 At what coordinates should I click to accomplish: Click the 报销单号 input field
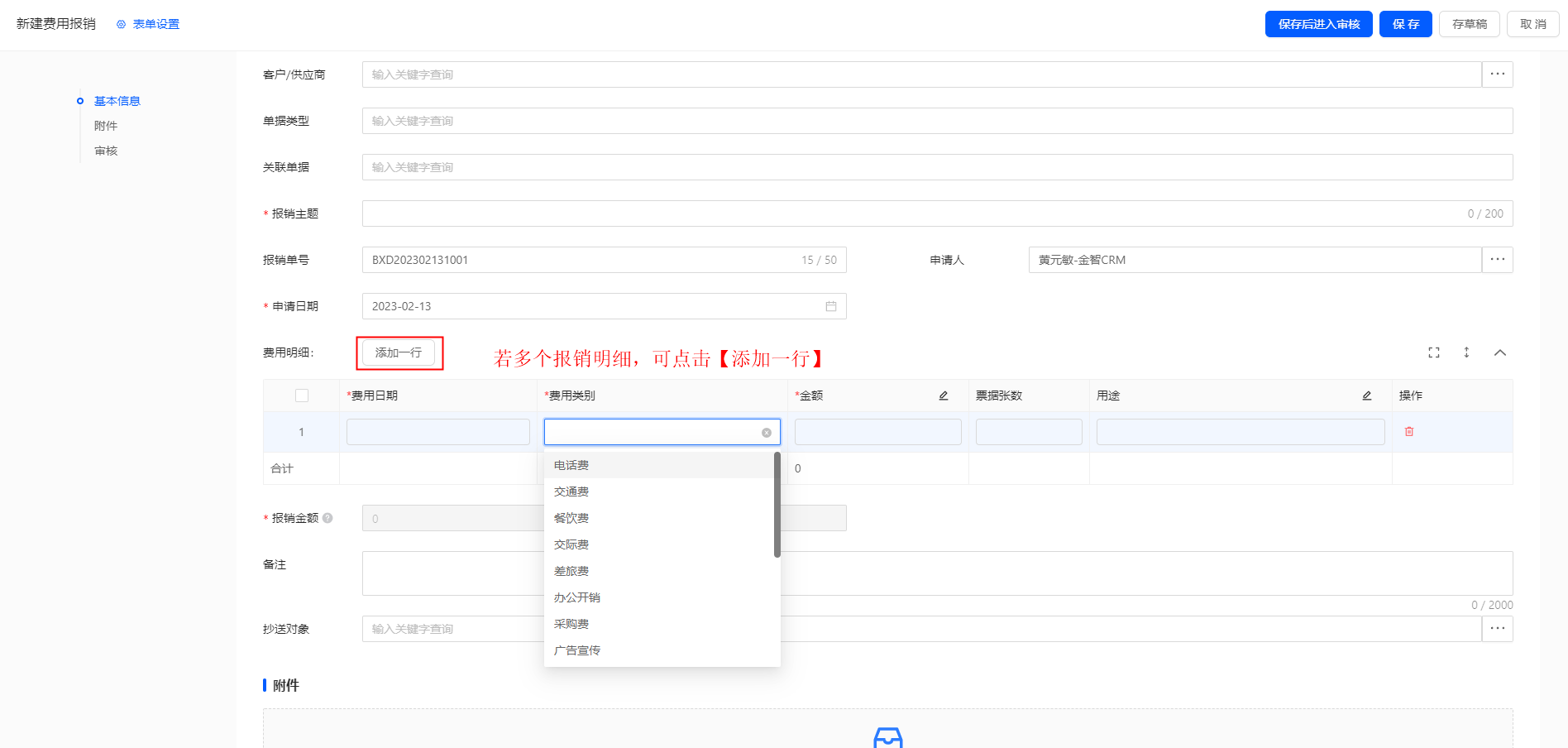pyautogui.click(x=604, y=260)
